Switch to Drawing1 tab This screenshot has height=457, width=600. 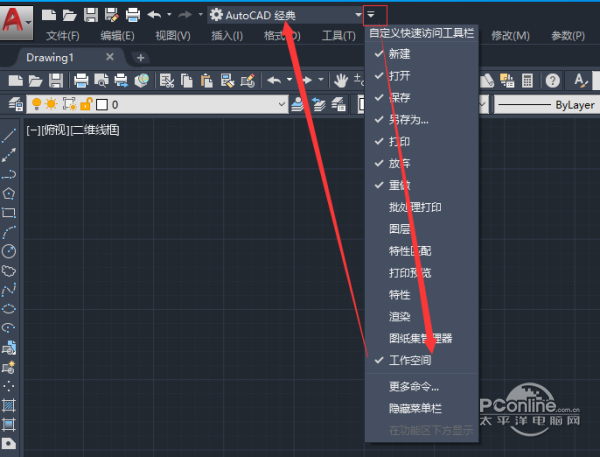point(50,58)
